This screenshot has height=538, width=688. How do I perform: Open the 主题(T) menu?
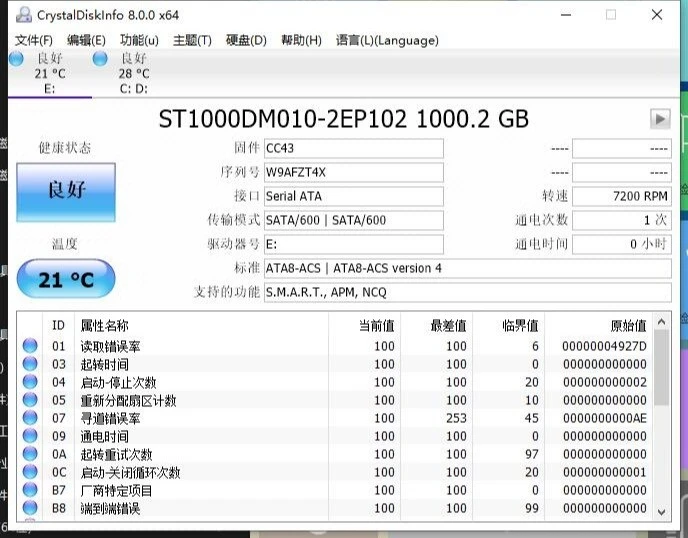point(192,40)
